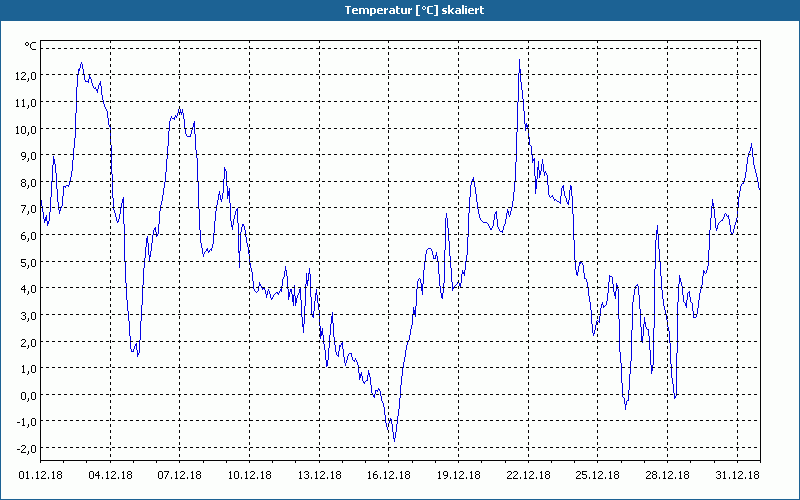This screenshot has height=500, width=800.
Task: Click the 2,0 y-axis label
Action: [x=28, y=342]
